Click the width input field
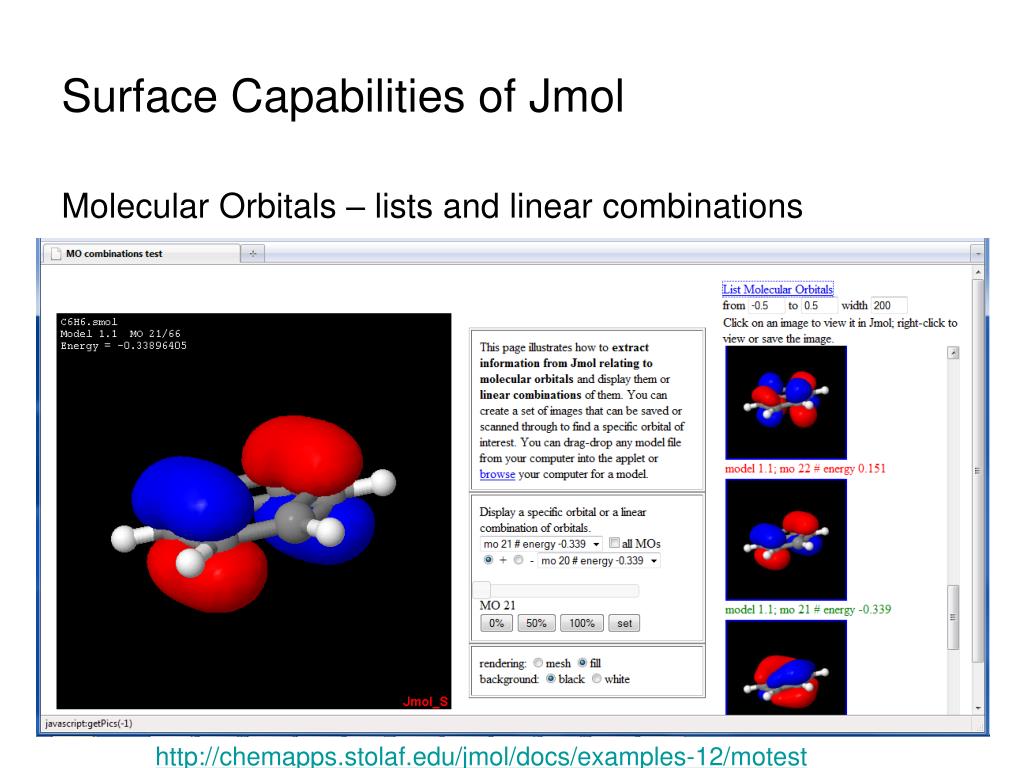Screen dimensions: 1024x768 click(x=889, y=306)
